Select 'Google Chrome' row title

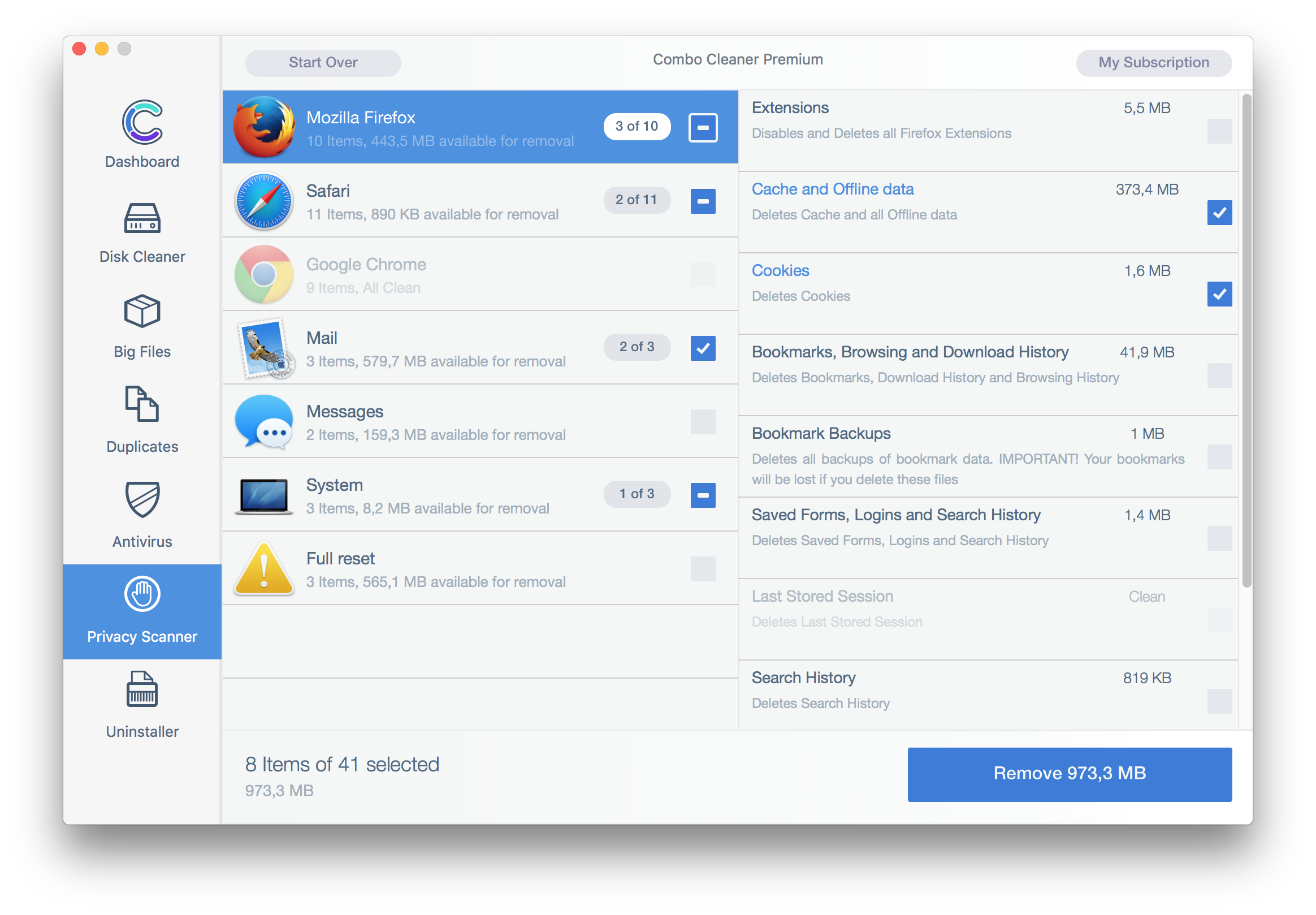366,264
